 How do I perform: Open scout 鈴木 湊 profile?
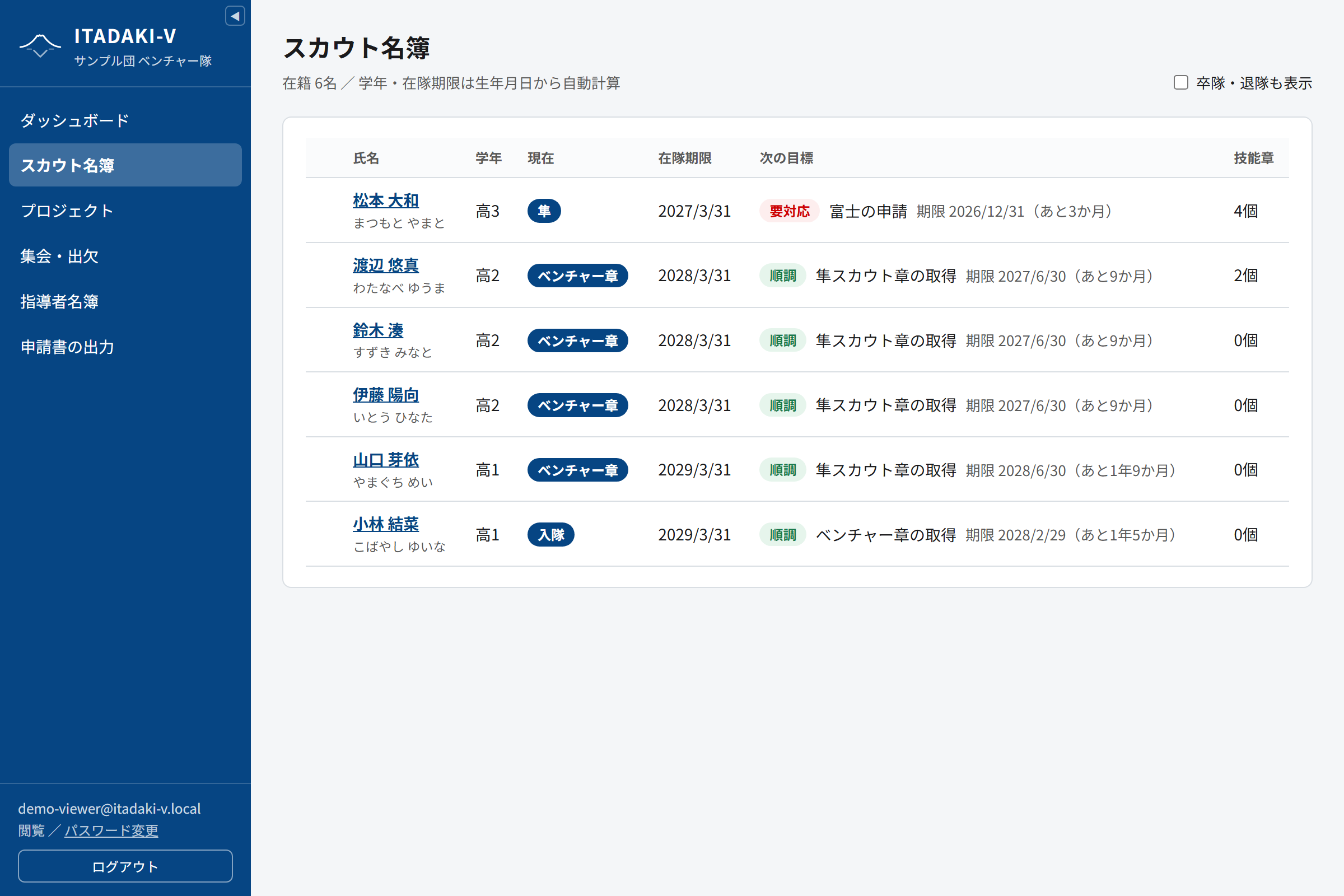377,330
